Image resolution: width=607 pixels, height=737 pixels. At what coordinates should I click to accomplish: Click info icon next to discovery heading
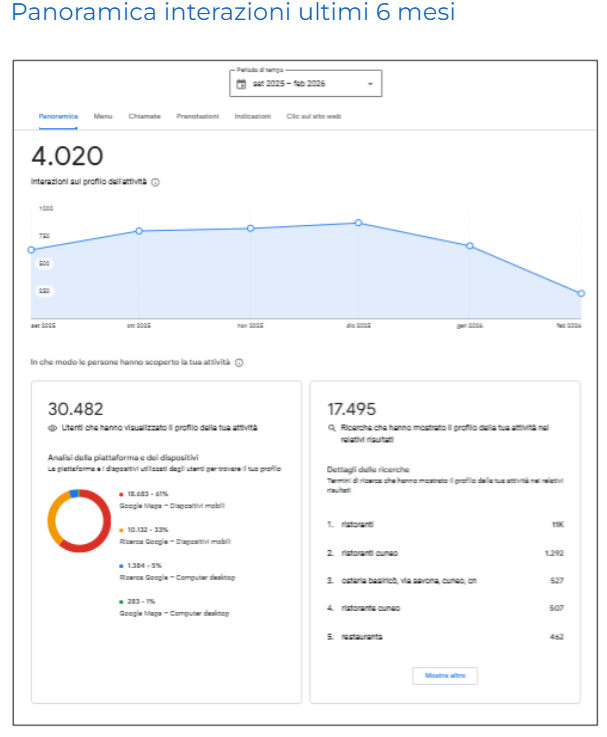coord(240,362)
